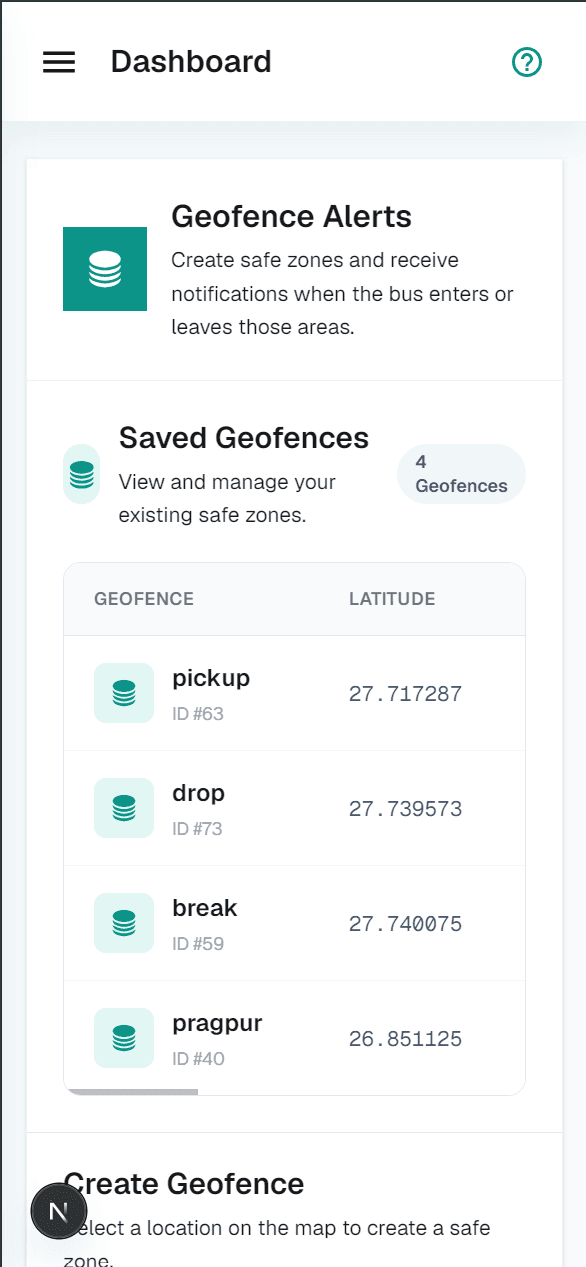
Task: Click the ID #40 label
Action: pos(198,1059)
